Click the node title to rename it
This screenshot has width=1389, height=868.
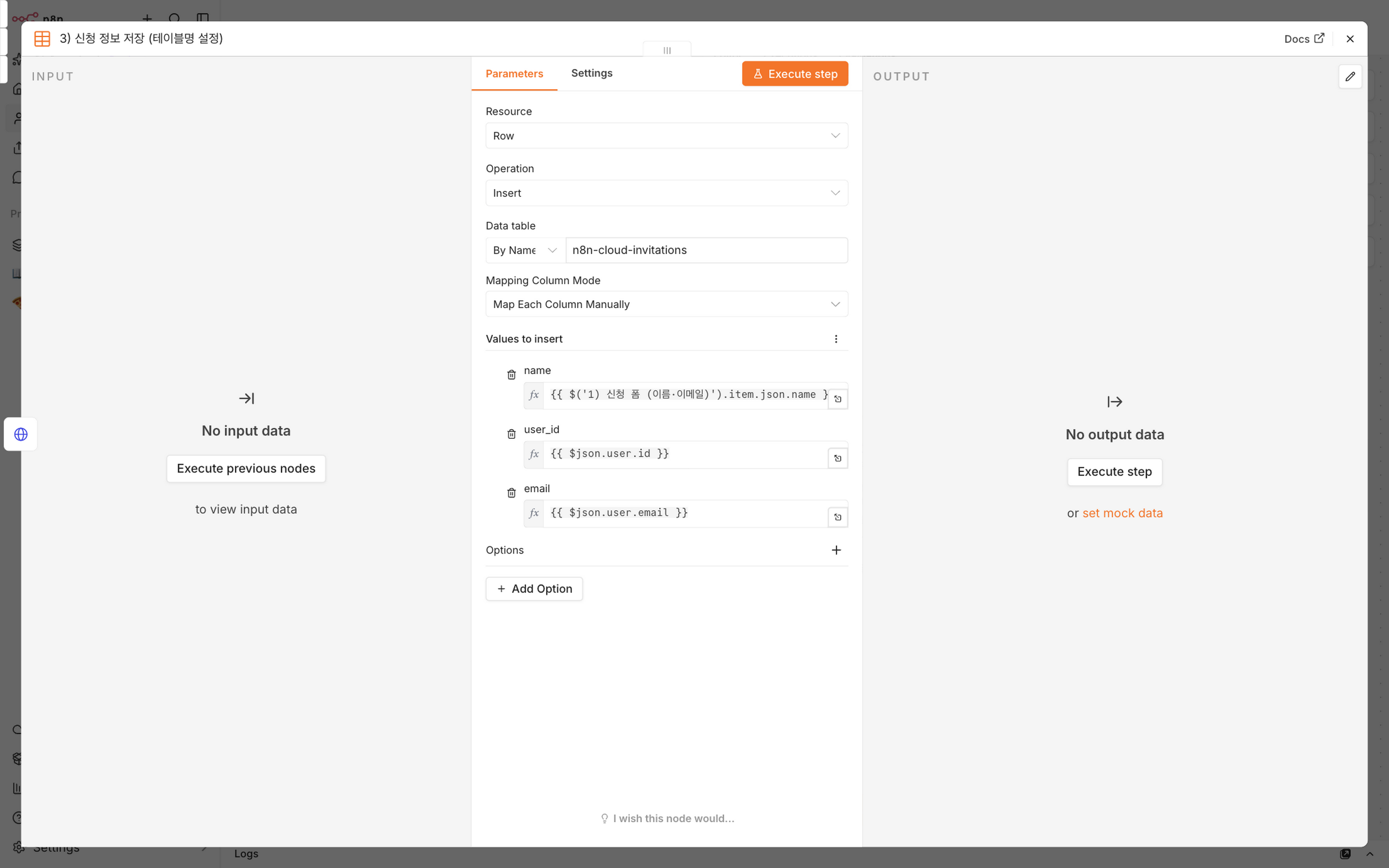coord(141,39)
